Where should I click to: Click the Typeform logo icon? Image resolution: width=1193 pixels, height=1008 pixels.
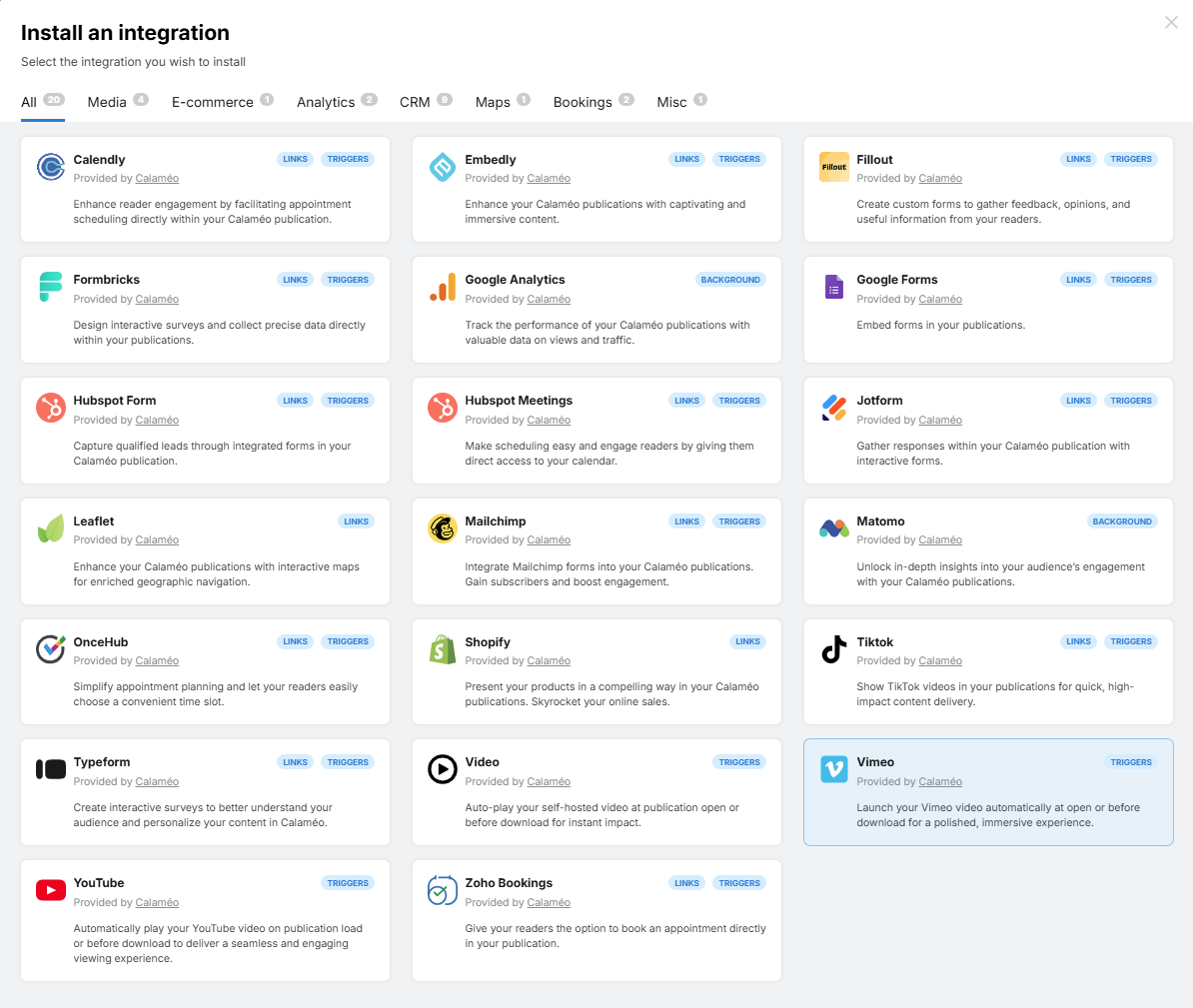click(51, 769)
